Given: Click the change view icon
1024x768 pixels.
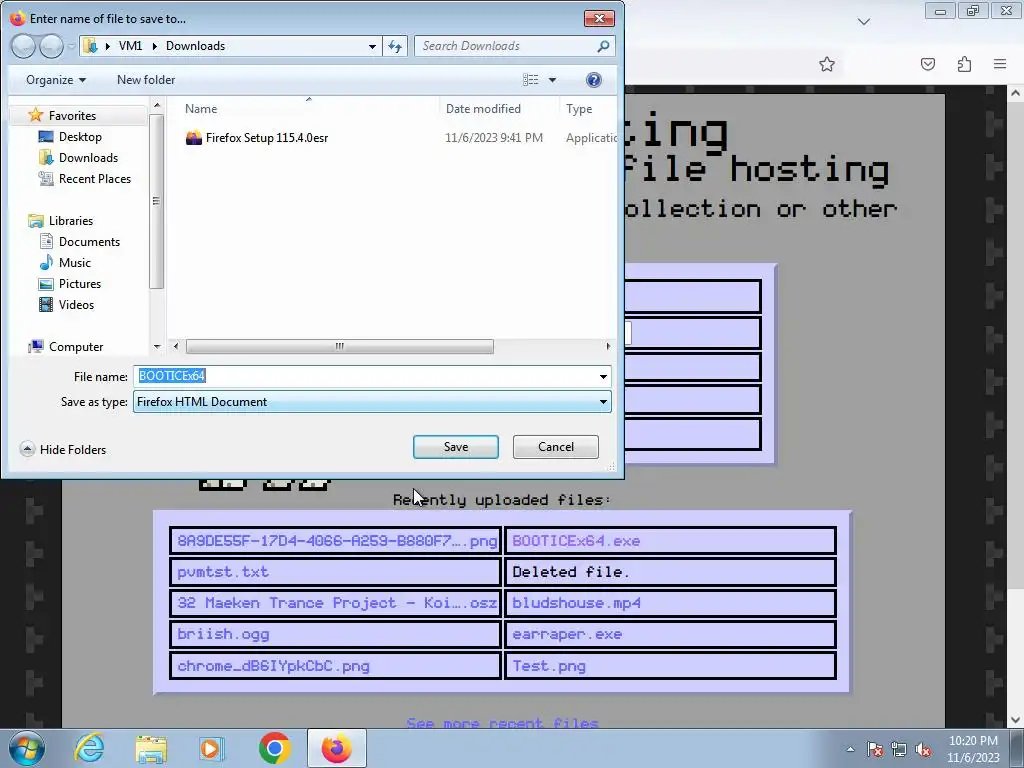Looking at the screenshot, I should pos(530,80).
